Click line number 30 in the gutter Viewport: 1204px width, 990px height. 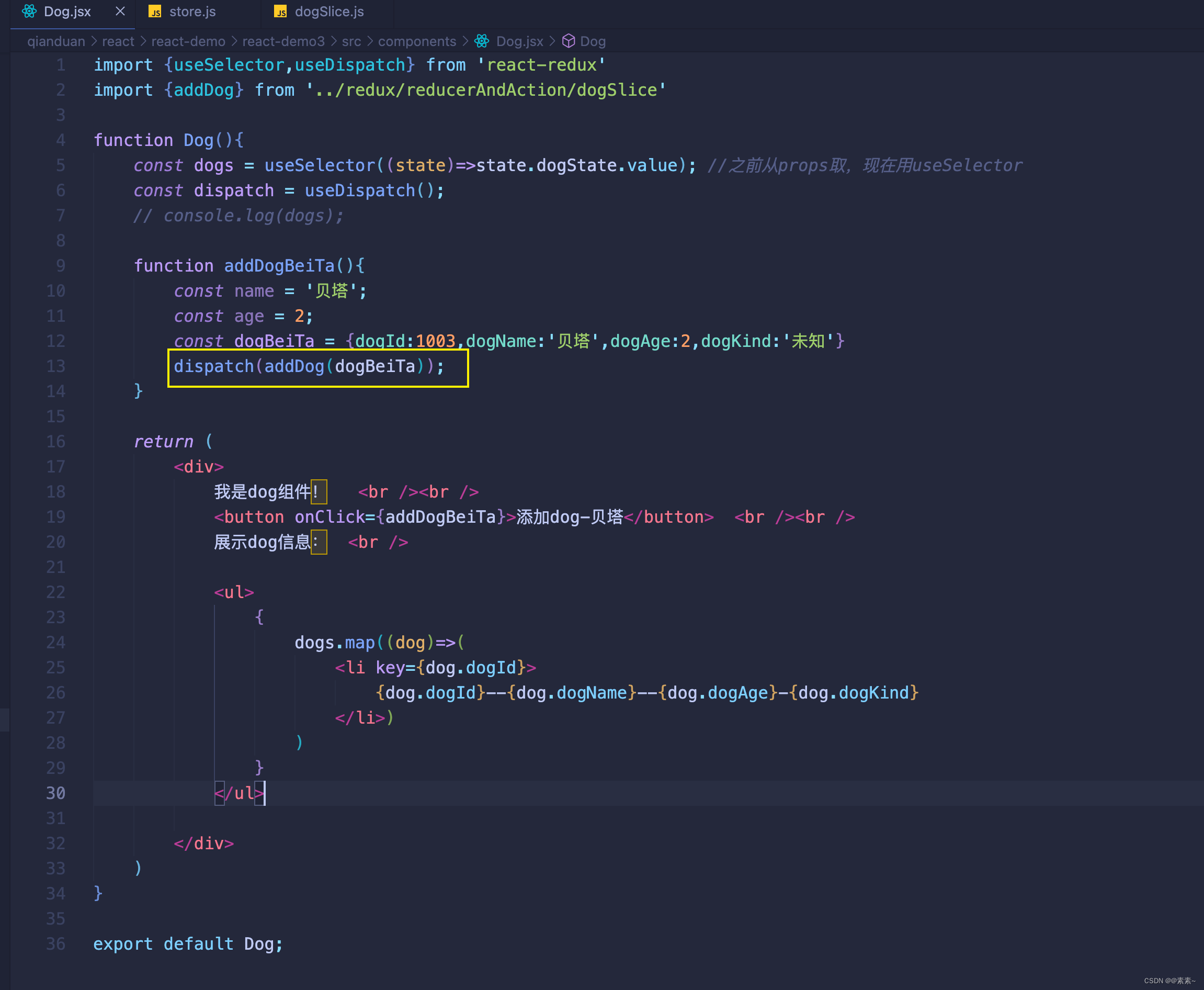[x=56, y=793]
